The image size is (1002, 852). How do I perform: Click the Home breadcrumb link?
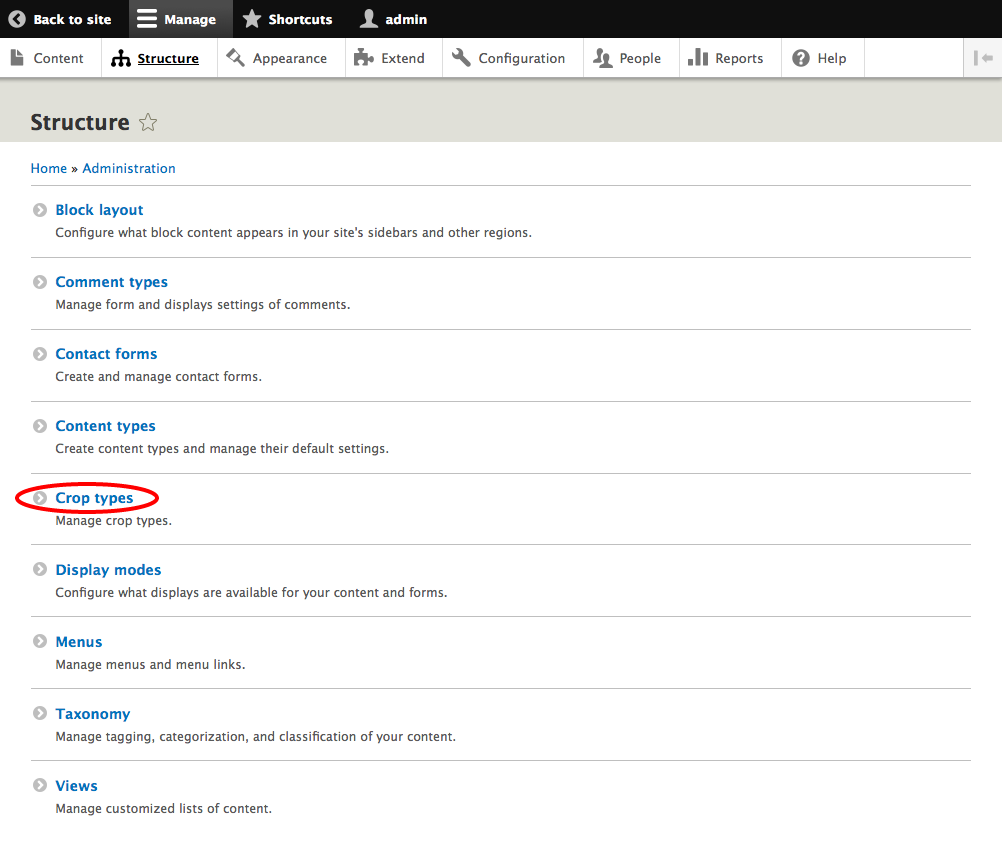(48, 168)
